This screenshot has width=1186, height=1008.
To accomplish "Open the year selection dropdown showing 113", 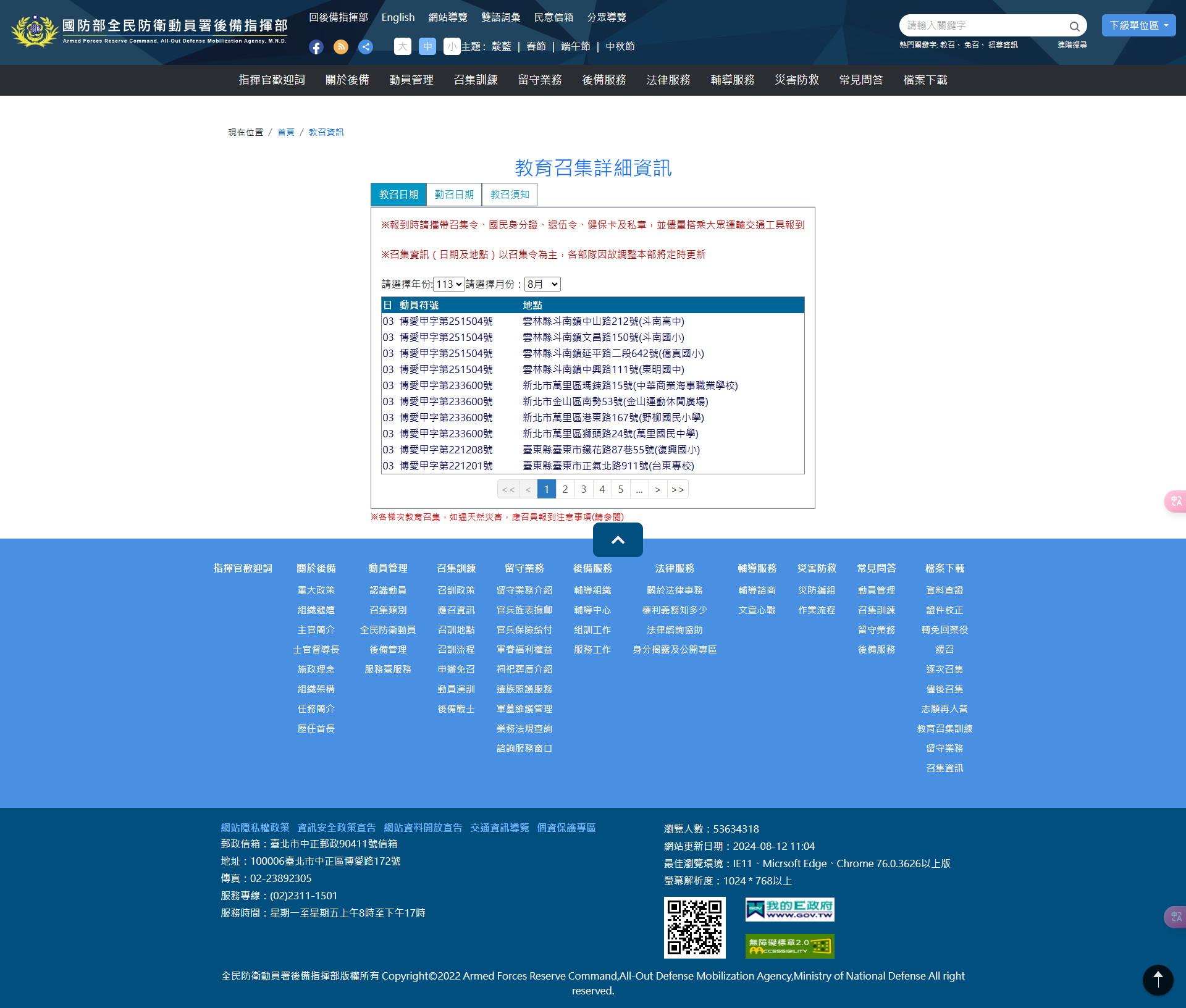I will pos(448,284).
